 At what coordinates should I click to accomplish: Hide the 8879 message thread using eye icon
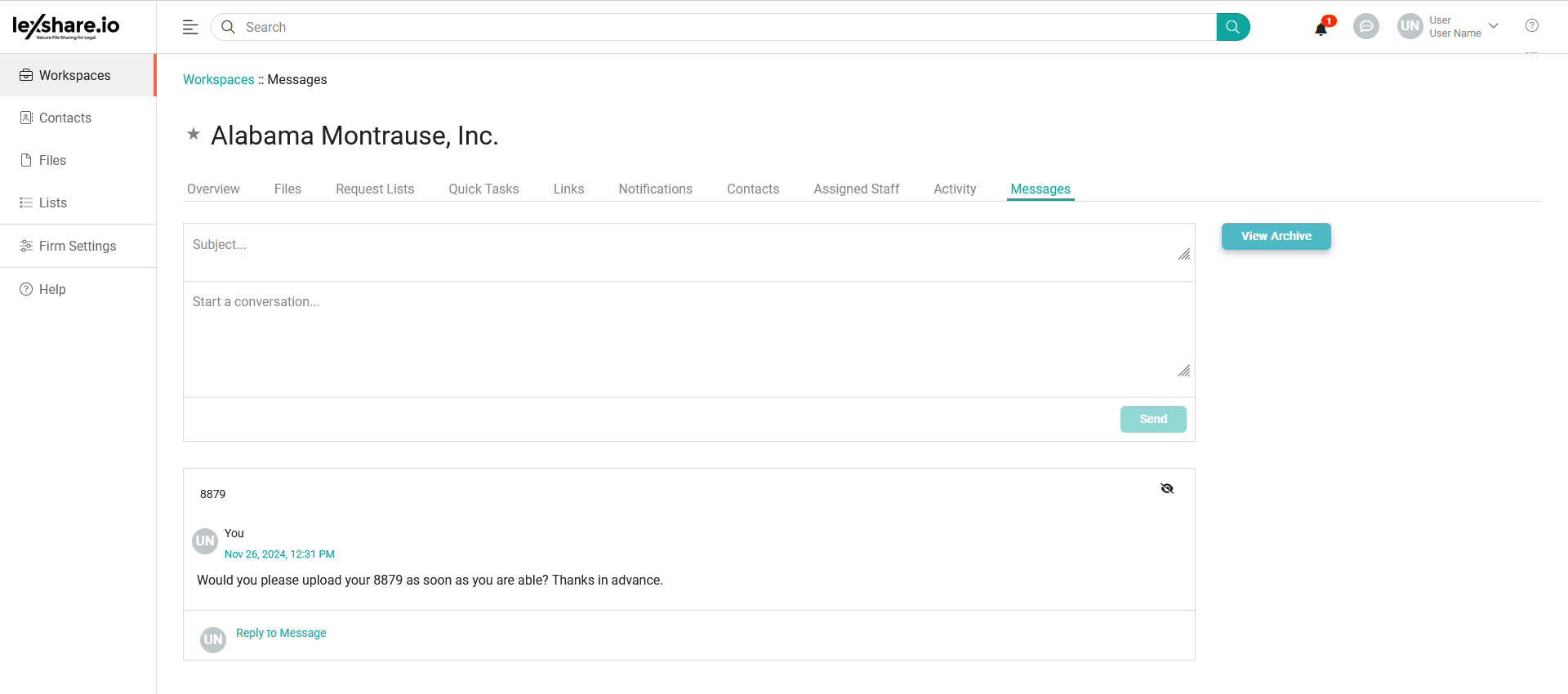[x=1166, y=488]
